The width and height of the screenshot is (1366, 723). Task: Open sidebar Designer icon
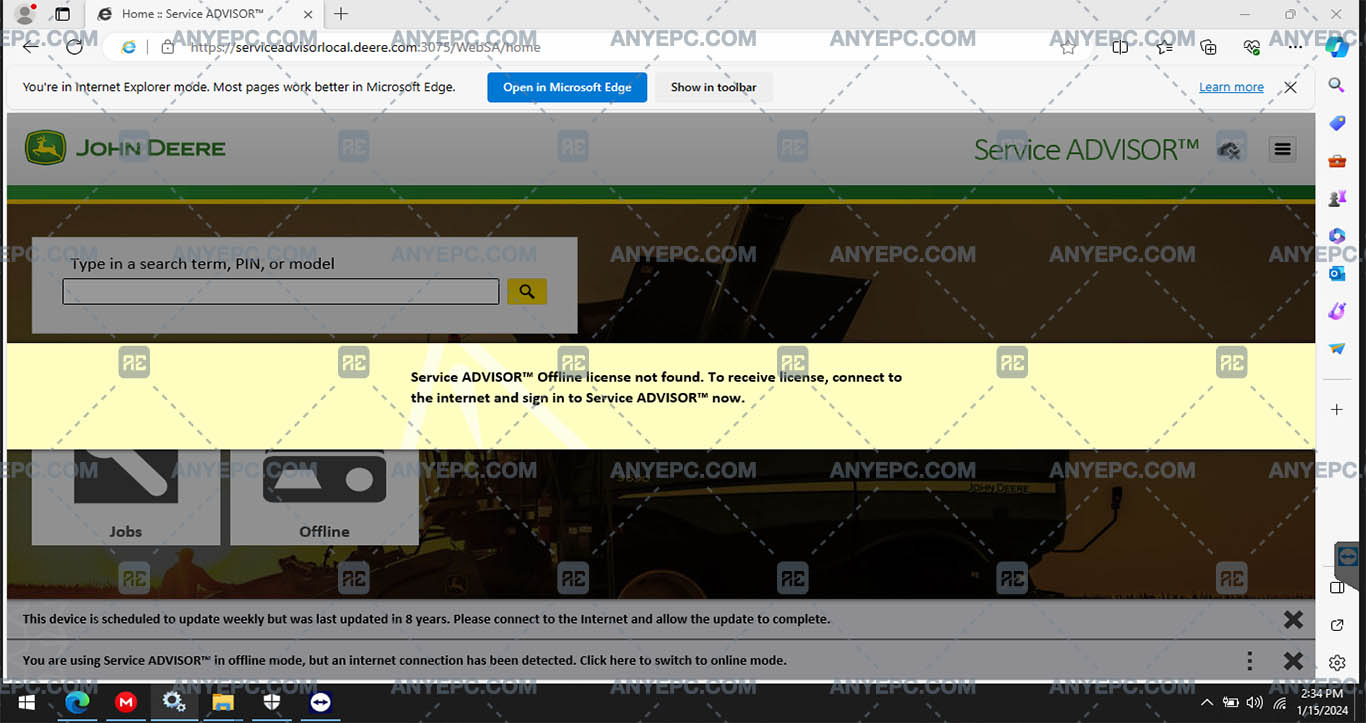click(1337, 312)
